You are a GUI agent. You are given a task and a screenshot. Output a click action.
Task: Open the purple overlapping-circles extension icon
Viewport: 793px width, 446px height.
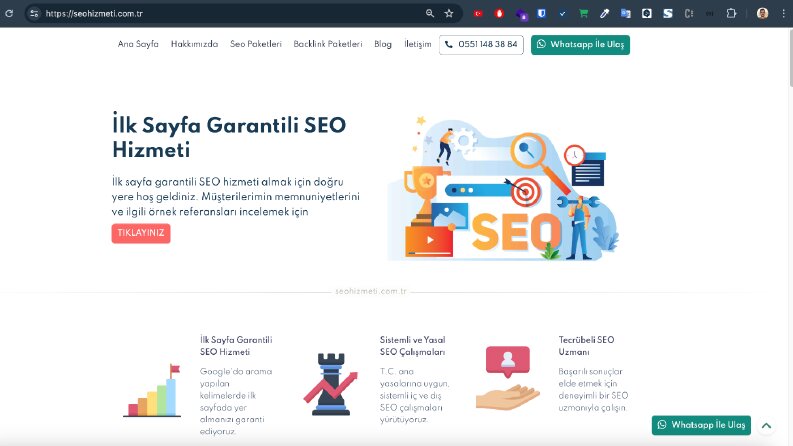[521, 14]
